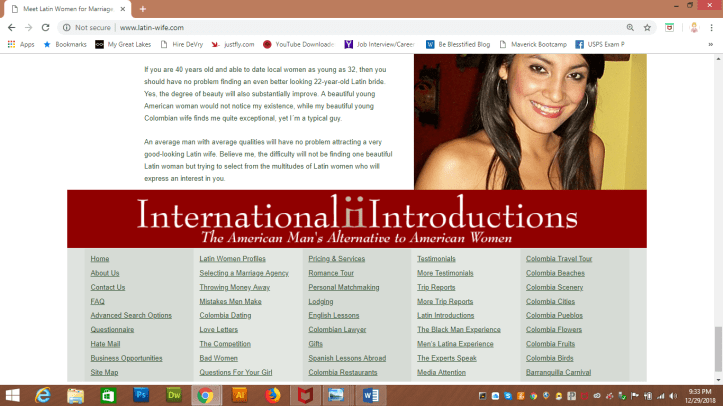This screenshot has width=723, height=406.
Task: Open the Trip Reports link
Action: coord(436,288)
